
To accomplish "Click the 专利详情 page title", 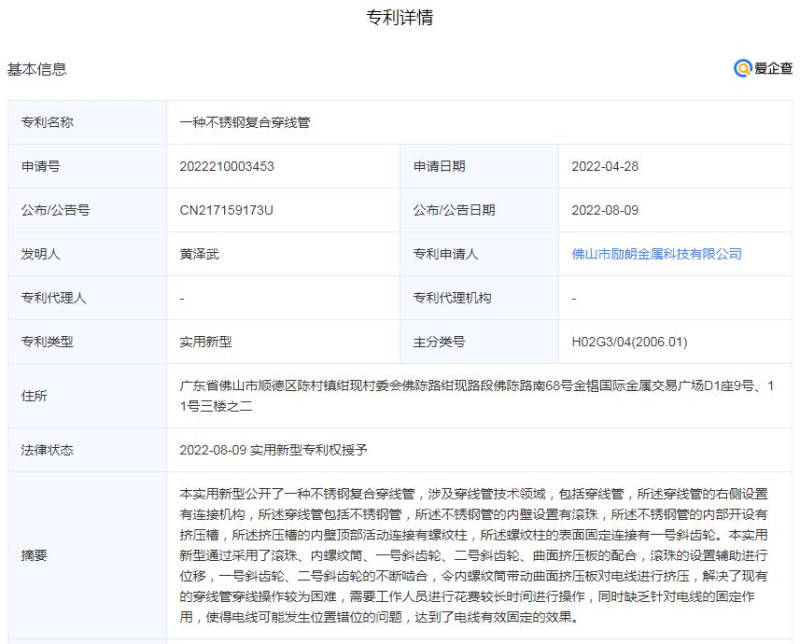I will click(x=399, y=14).
